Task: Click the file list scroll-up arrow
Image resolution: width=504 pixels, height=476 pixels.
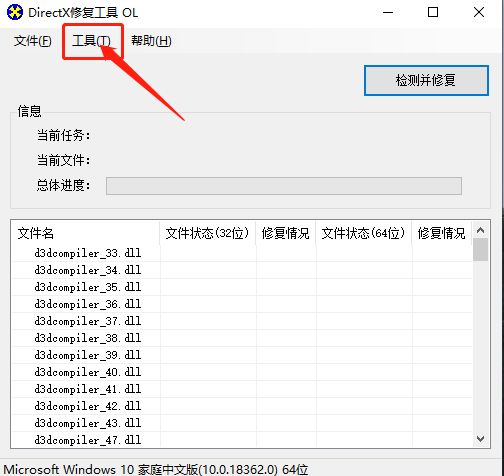Action: [x=480, y=230]
